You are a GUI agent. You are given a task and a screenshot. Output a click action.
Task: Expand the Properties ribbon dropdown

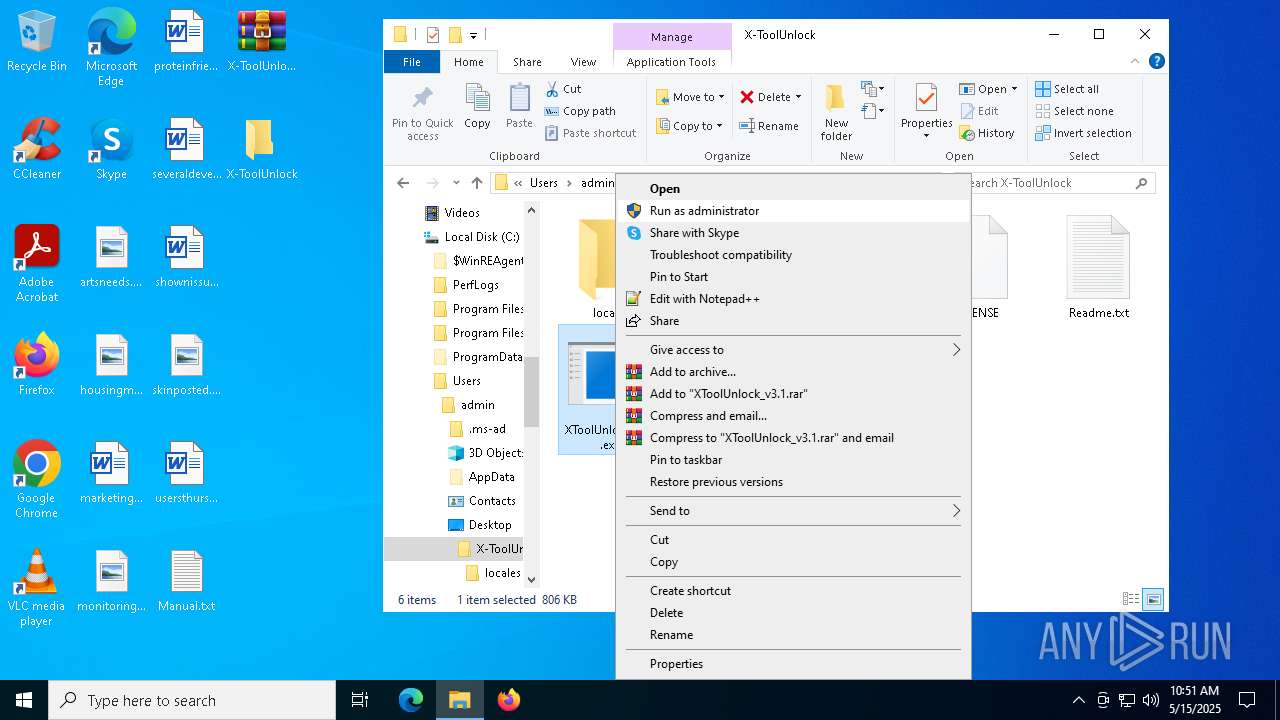coord(926,136)
